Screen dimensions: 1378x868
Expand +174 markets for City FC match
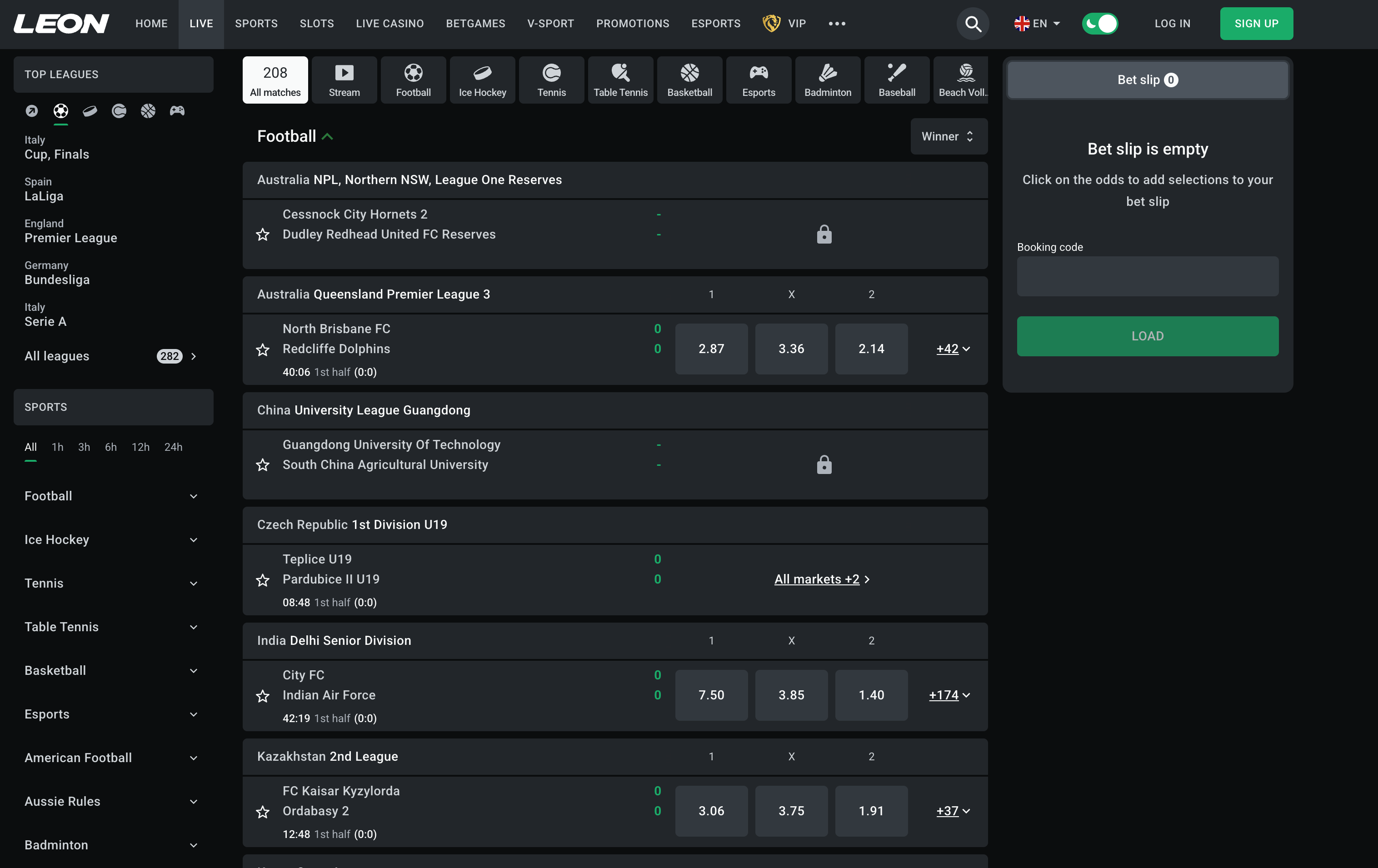click(x=949, y=695)
